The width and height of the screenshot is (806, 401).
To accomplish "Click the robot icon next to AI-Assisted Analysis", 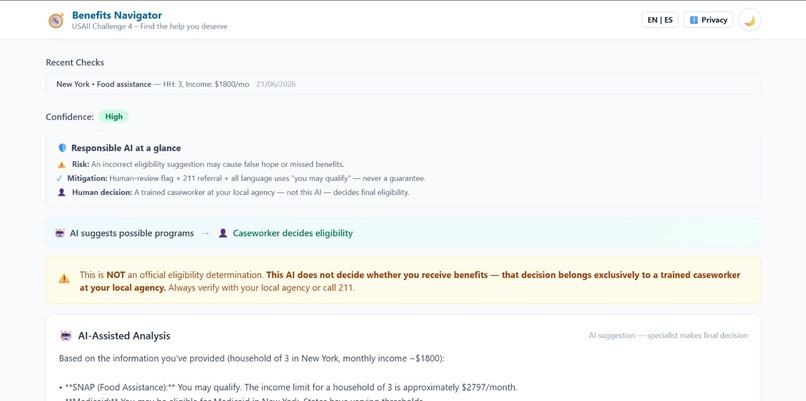I will tap(66, 336).
